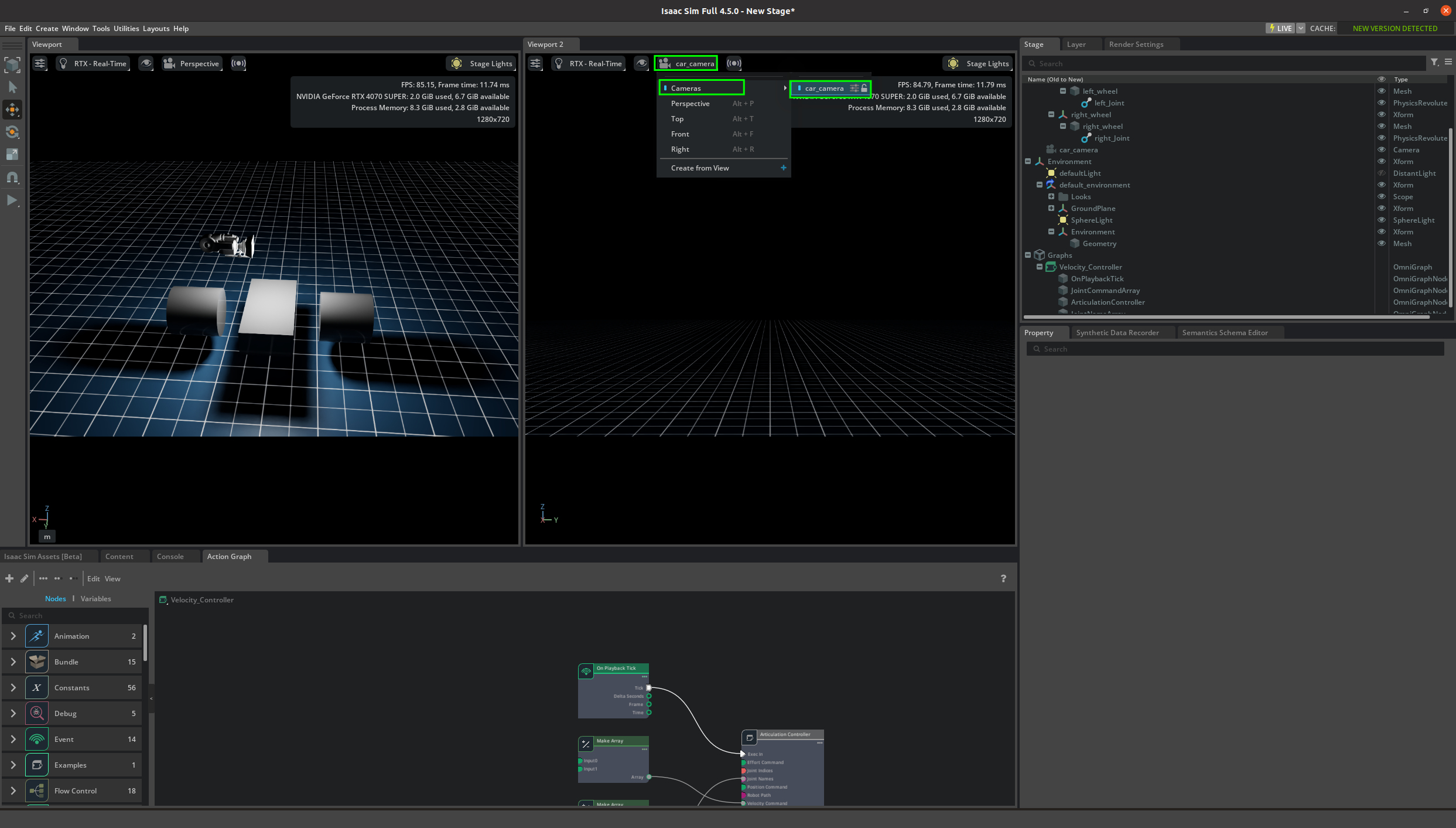1456x828 pixels.
Task: Expand the Constants node category
Action: coord(13,687)
